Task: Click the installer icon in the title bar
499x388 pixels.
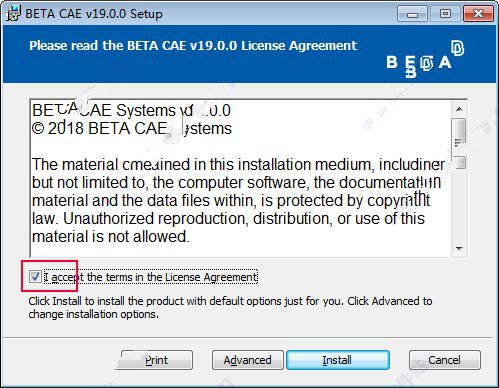Action: (x=13, y=13)
